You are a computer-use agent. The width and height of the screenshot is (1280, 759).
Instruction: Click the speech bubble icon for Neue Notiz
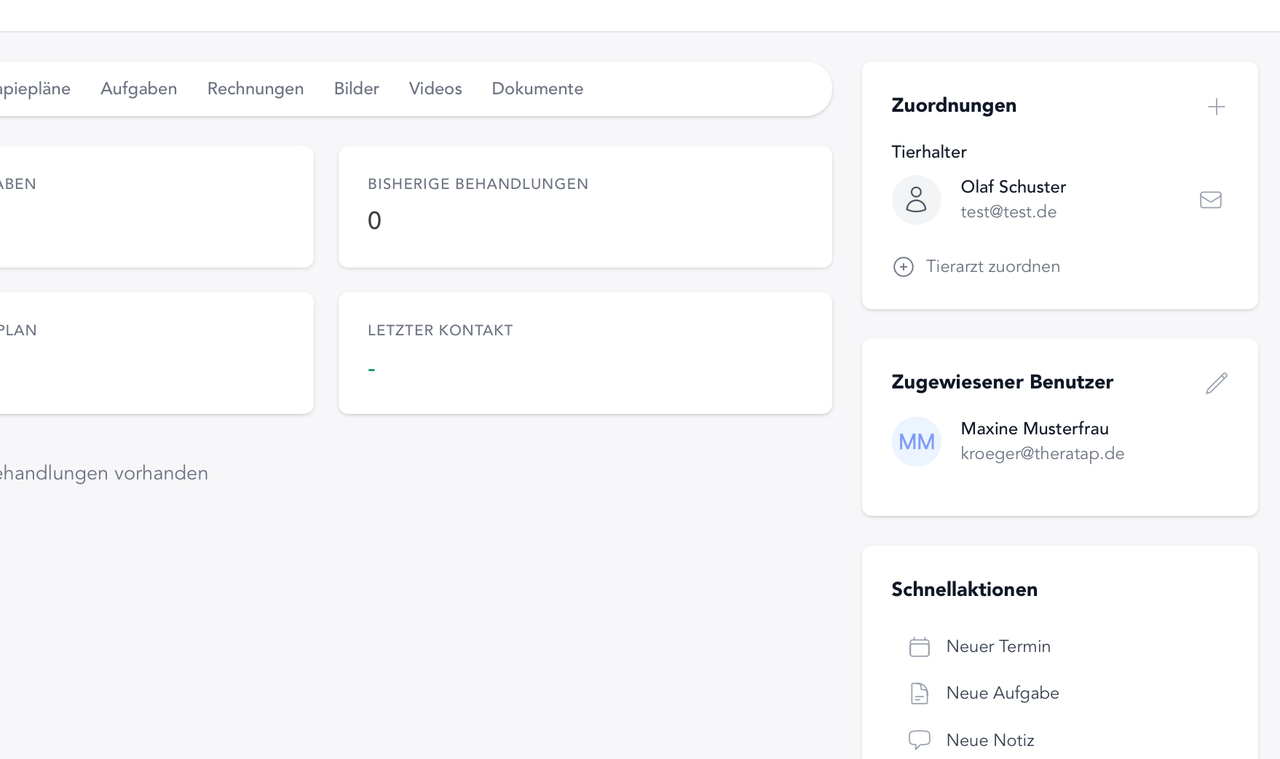[x=919, y=740]
